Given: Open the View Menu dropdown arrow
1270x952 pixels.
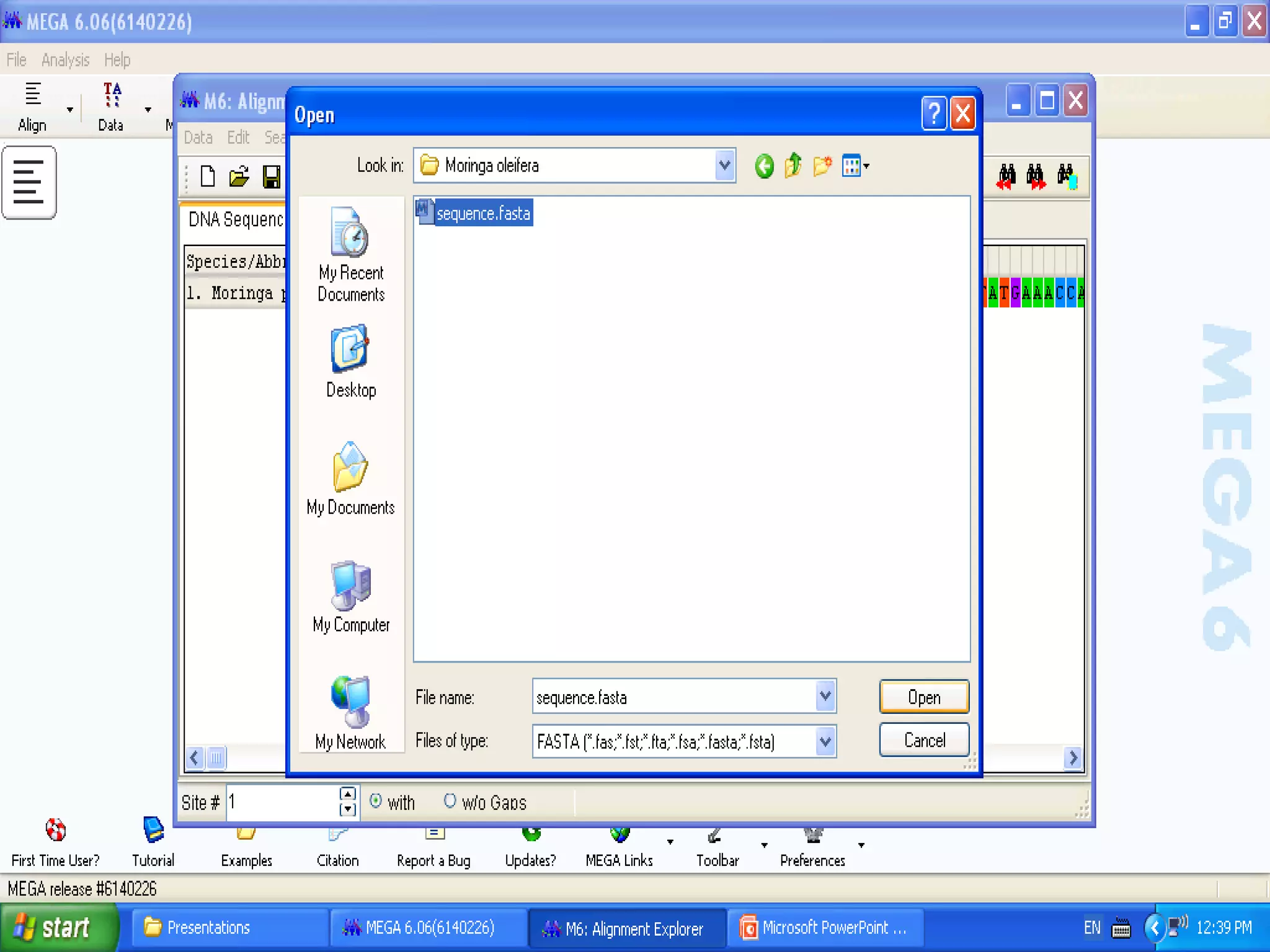Looking at the screenshot, I should tap(866, 166).
